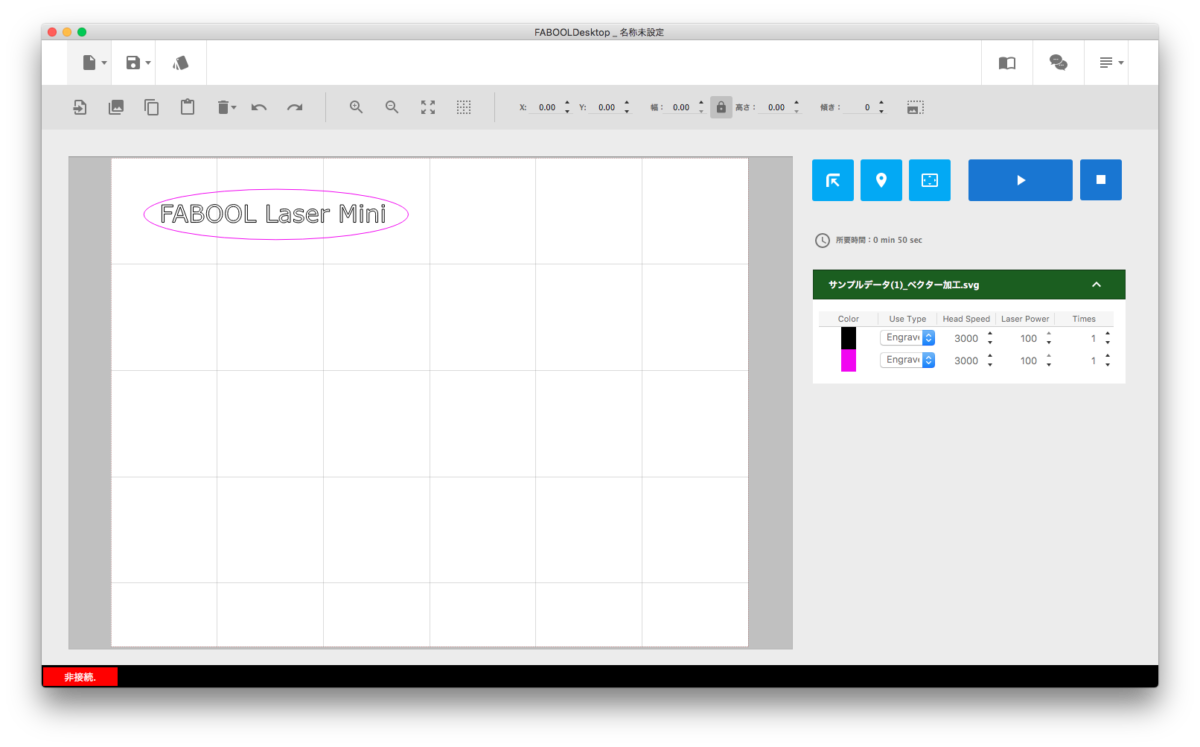Select the FABOOL Laser Mini text object

point(273,214)
